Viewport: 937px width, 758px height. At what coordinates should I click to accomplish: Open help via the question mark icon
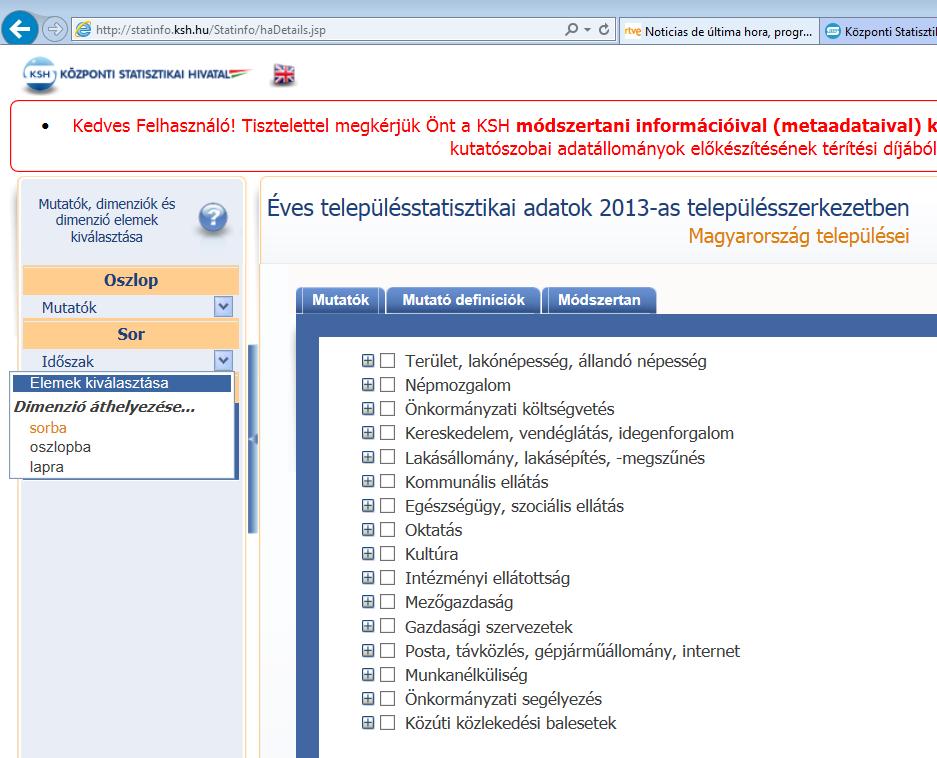point(213,218)
